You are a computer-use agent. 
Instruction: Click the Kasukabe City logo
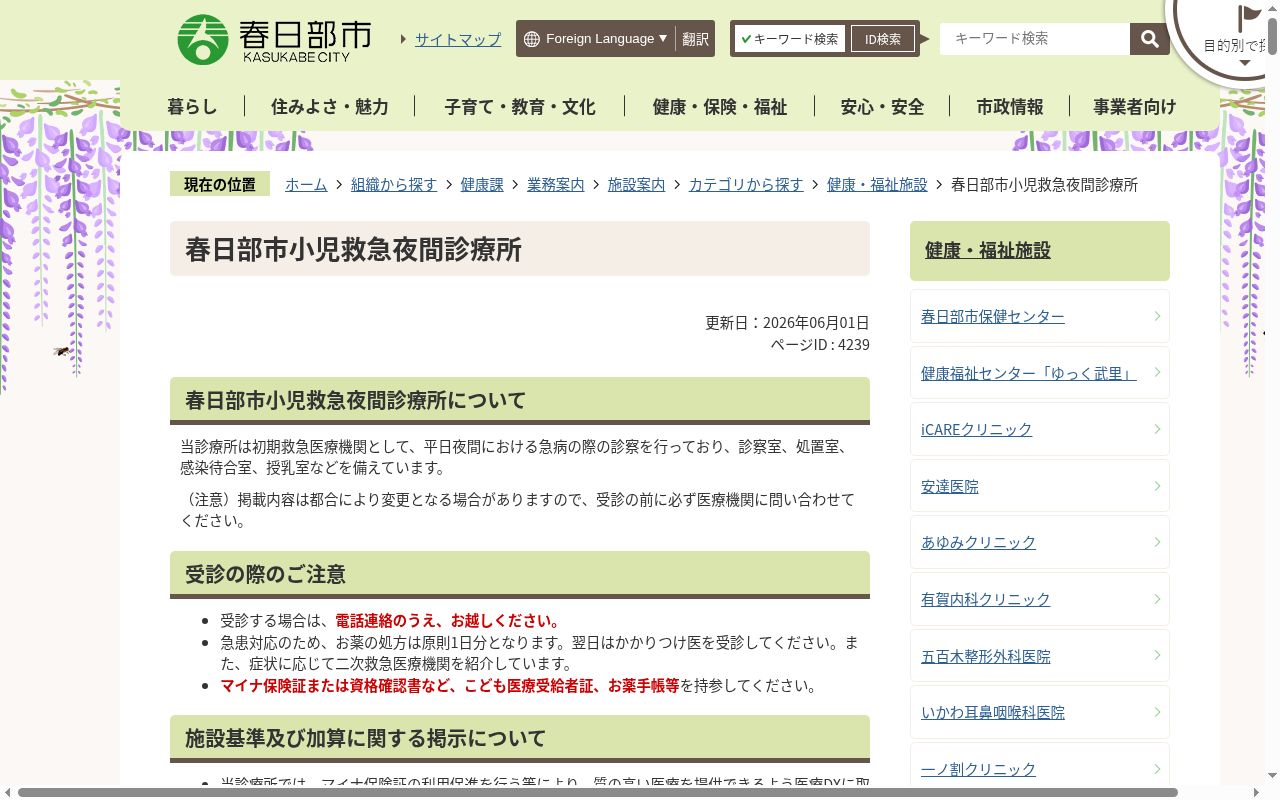[x=274, y=39]
